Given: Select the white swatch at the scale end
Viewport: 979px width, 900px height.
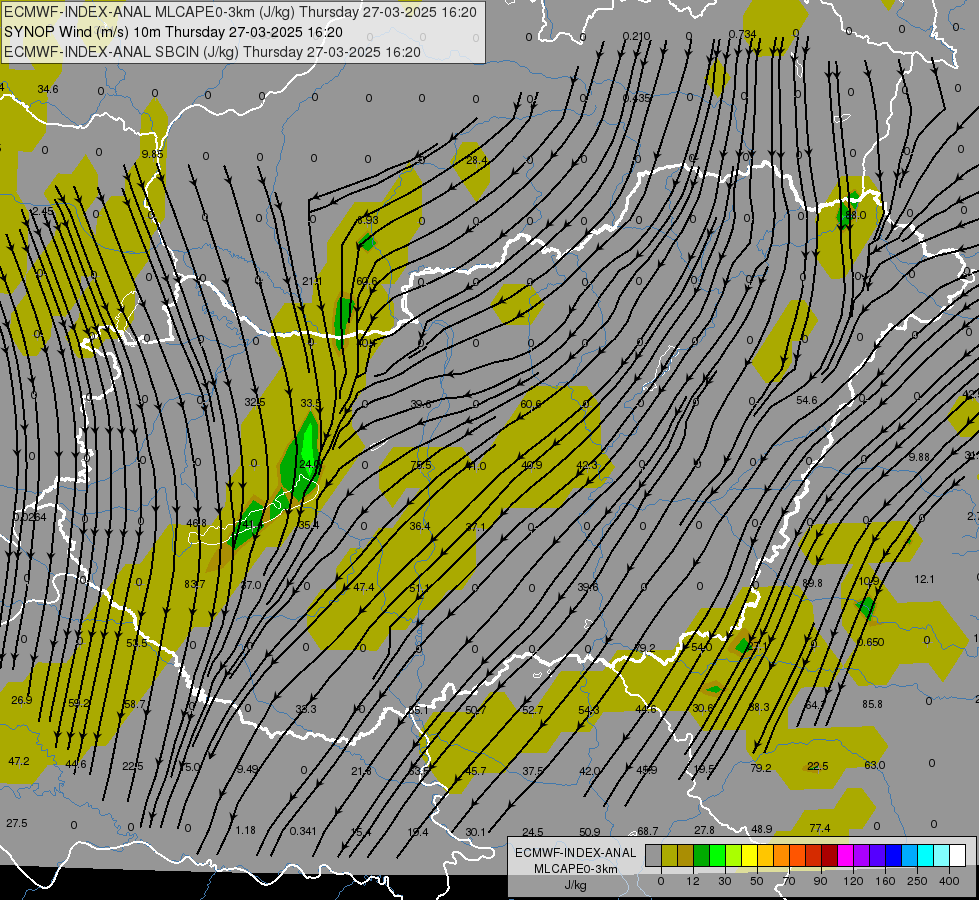Looking at the screenshot, I should coord(957,856).
